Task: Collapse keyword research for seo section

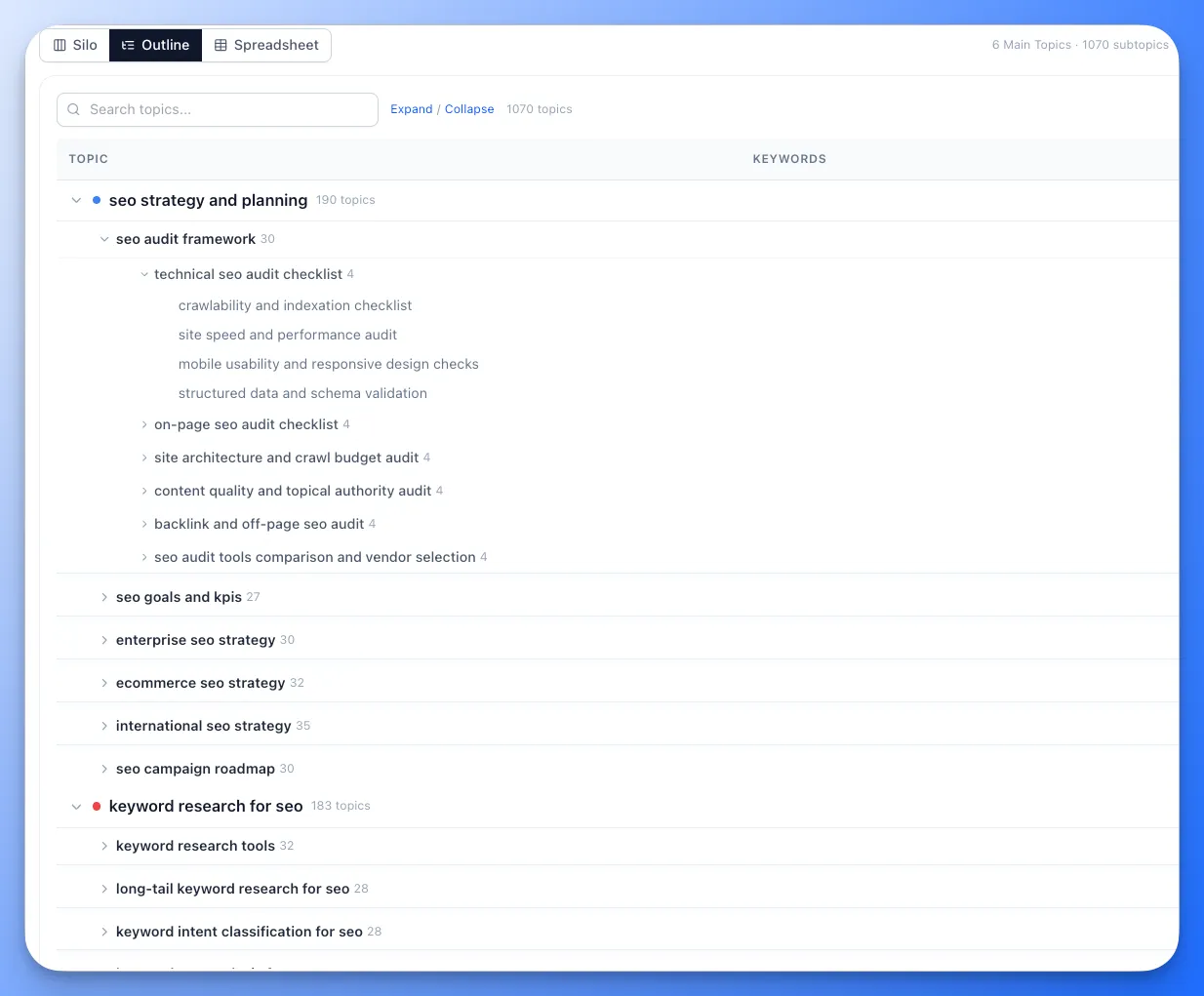Action: coord(76,807)
